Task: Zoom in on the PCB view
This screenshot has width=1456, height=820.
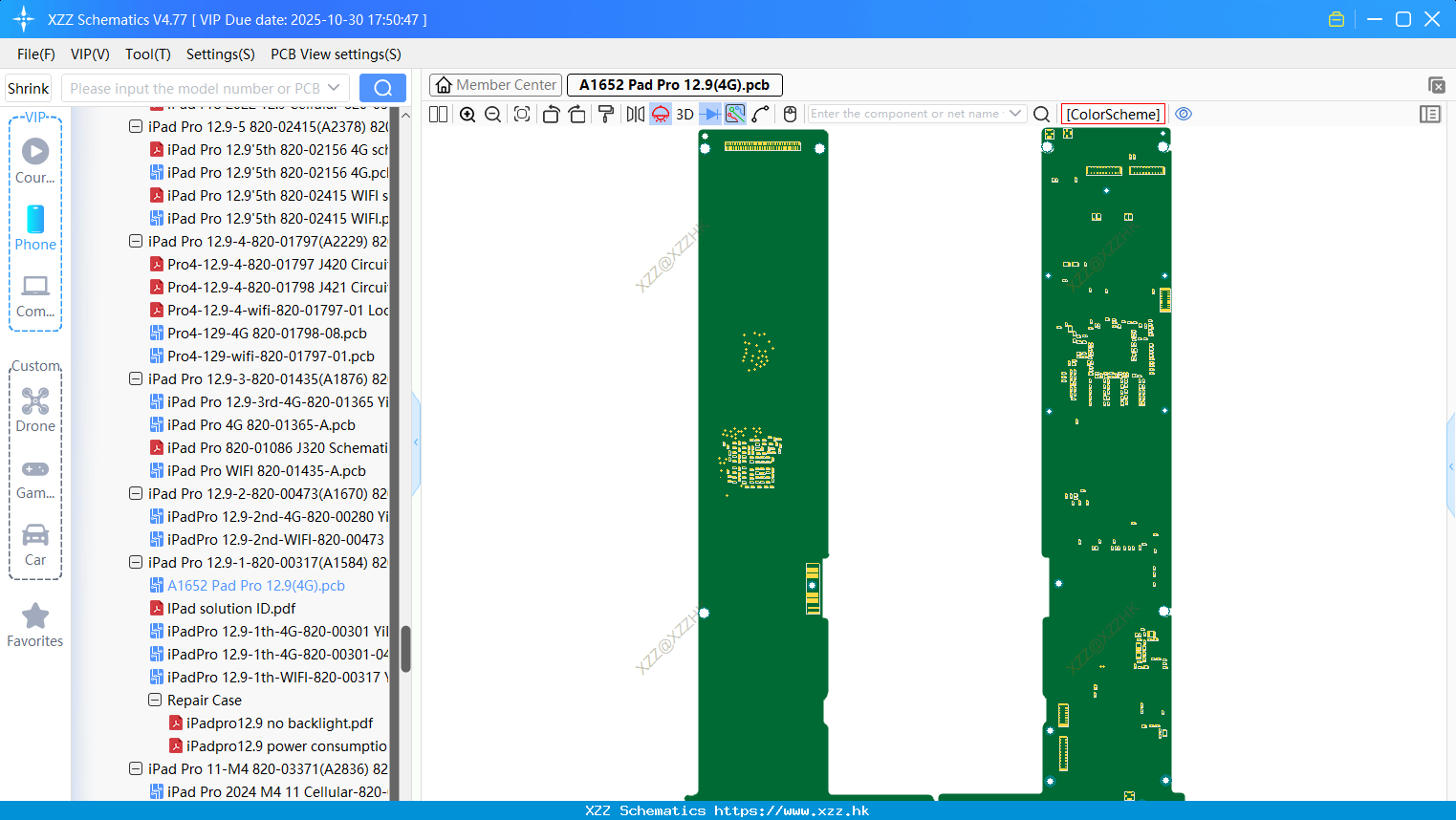Action: pos(467,115)
